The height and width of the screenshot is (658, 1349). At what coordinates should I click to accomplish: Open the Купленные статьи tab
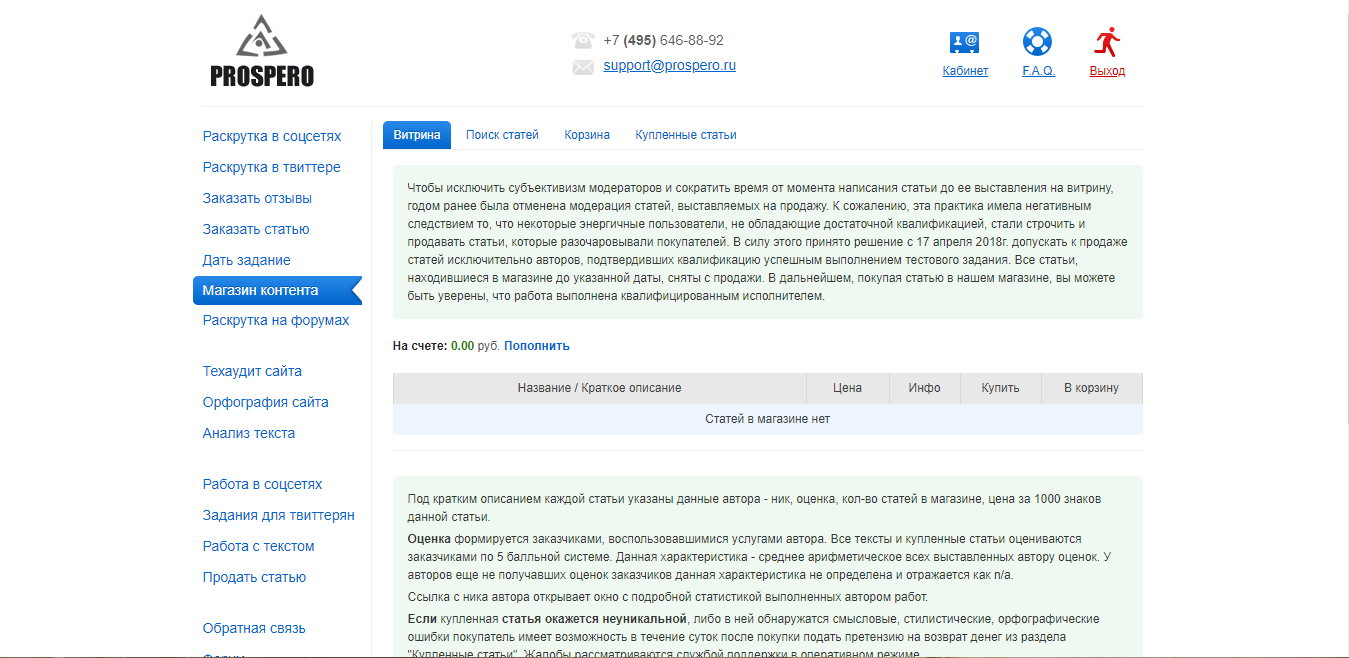click(686, 135)
